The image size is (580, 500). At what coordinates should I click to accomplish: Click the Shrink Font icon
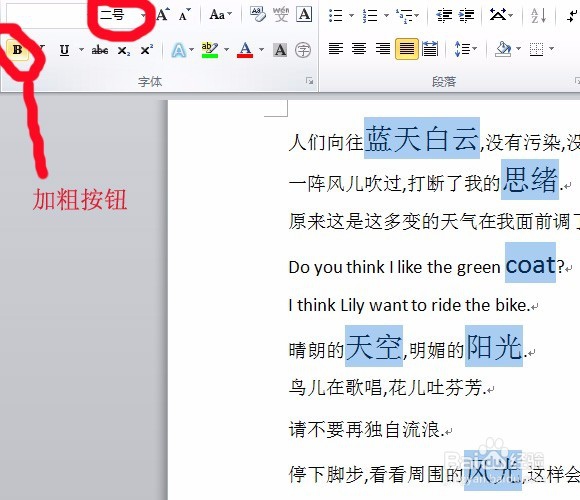pyautogui.click(x=184, y=15)
